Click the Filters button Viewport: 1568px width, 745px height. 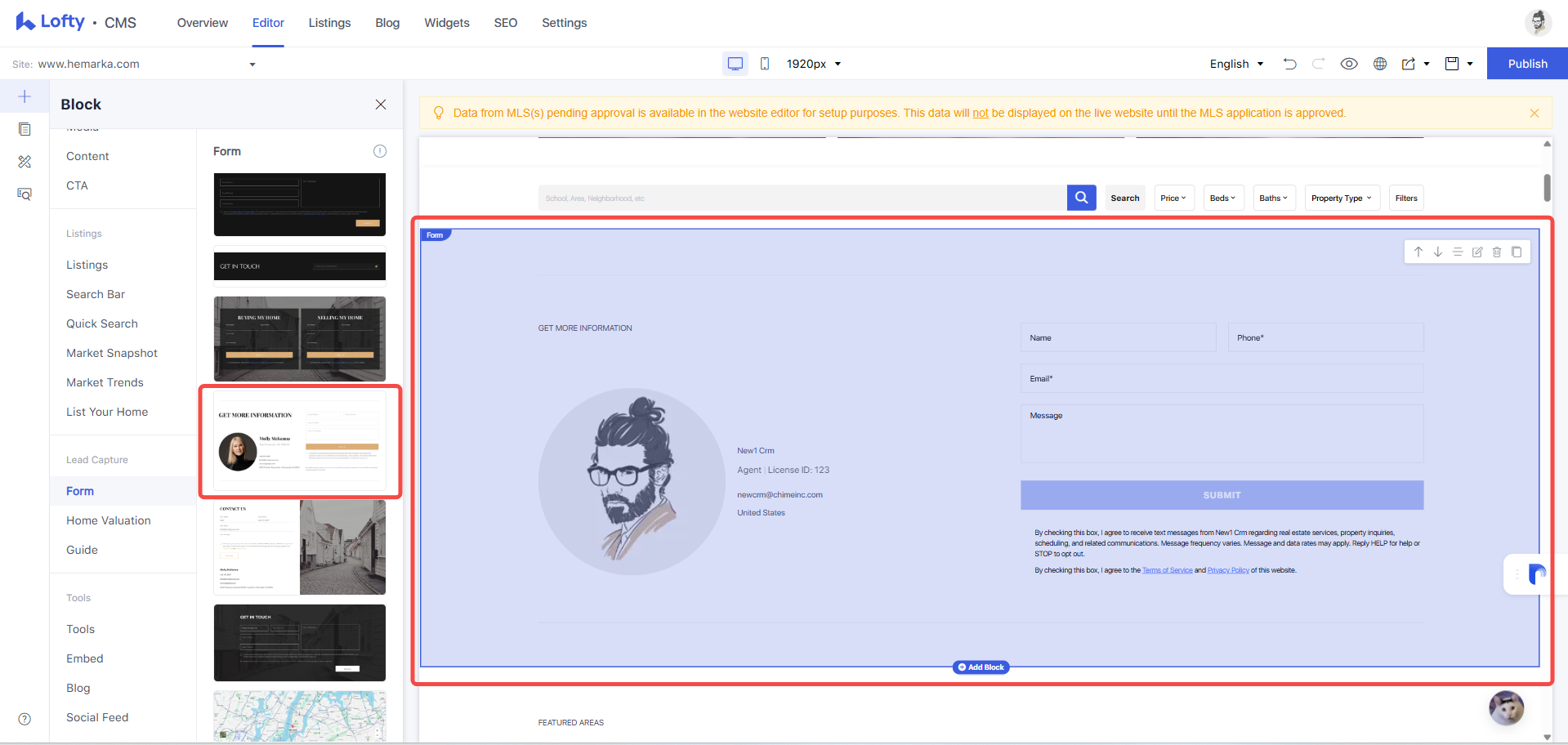tap(1406, 198)
